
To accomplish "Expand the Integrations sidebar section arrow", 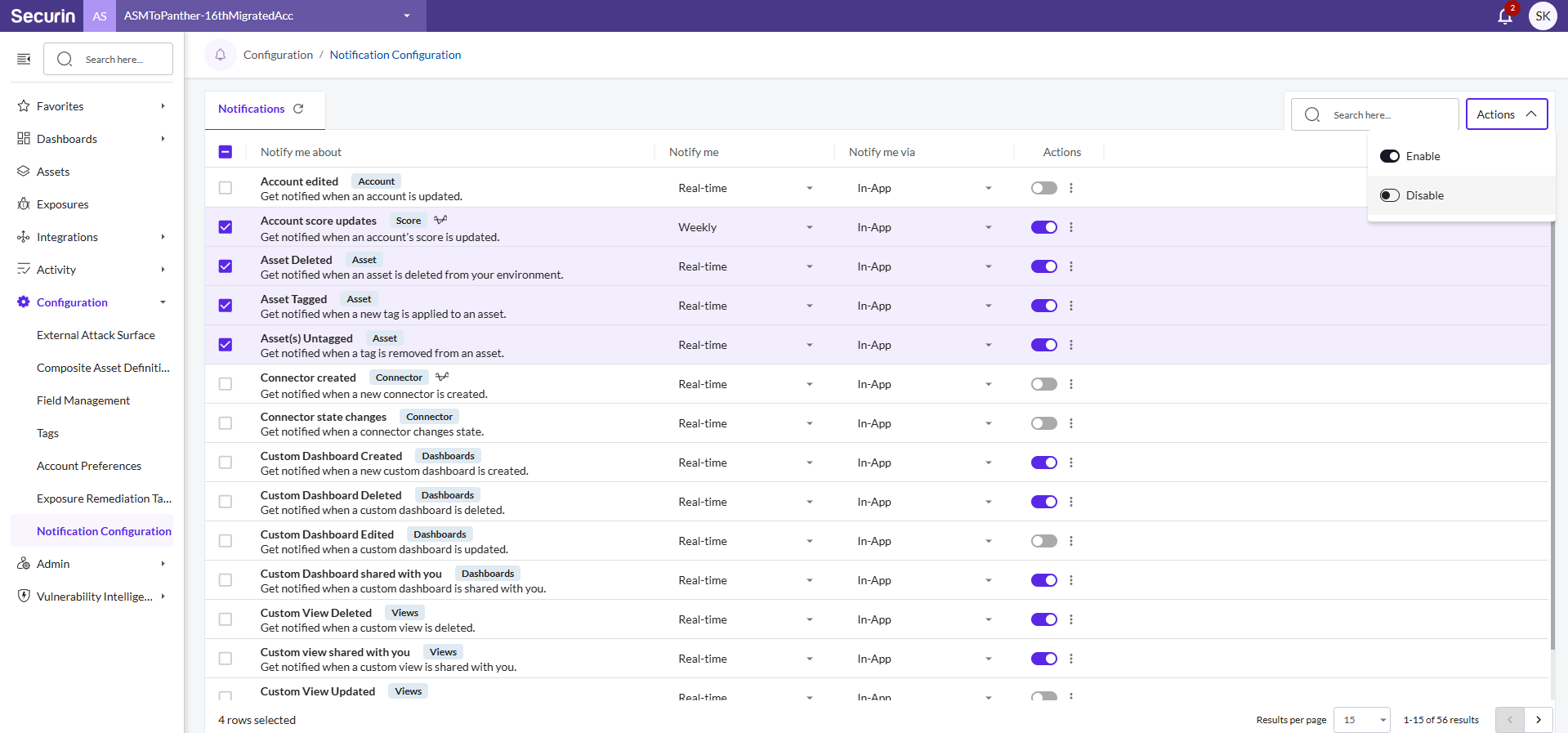I will pos(163,237).
